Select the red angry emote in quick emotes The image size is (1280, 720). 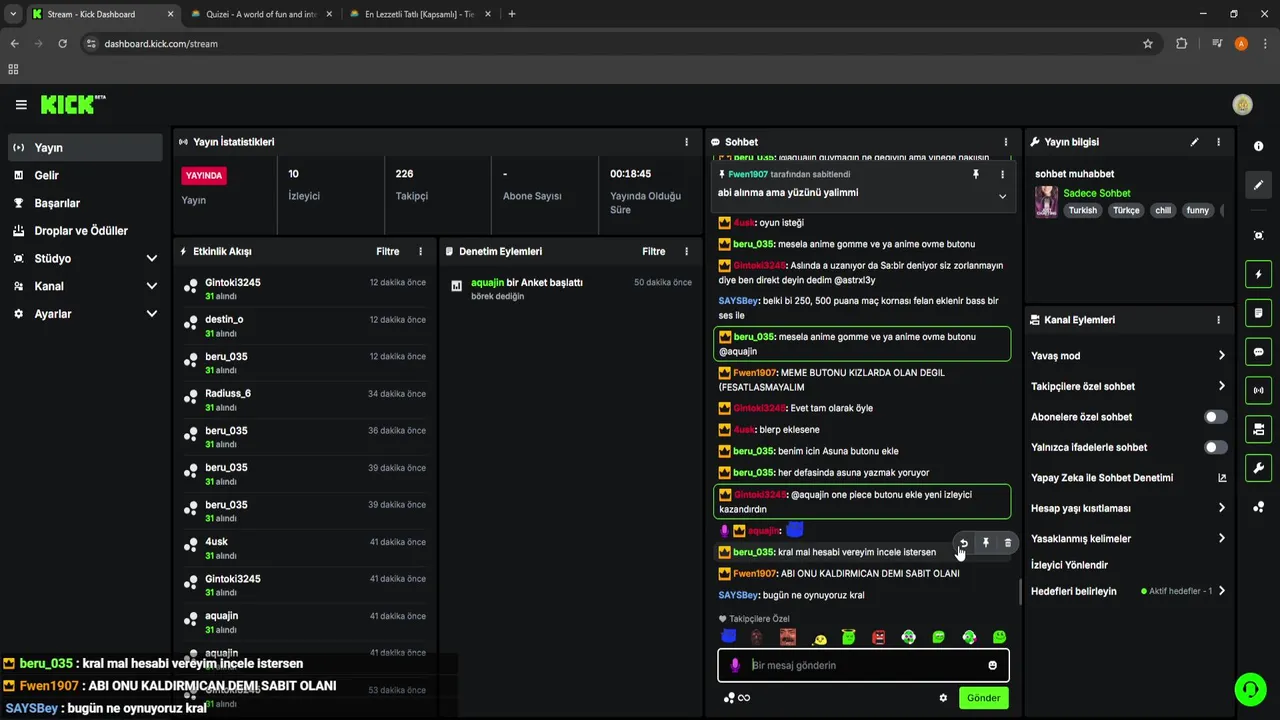[x=878, y=637]
